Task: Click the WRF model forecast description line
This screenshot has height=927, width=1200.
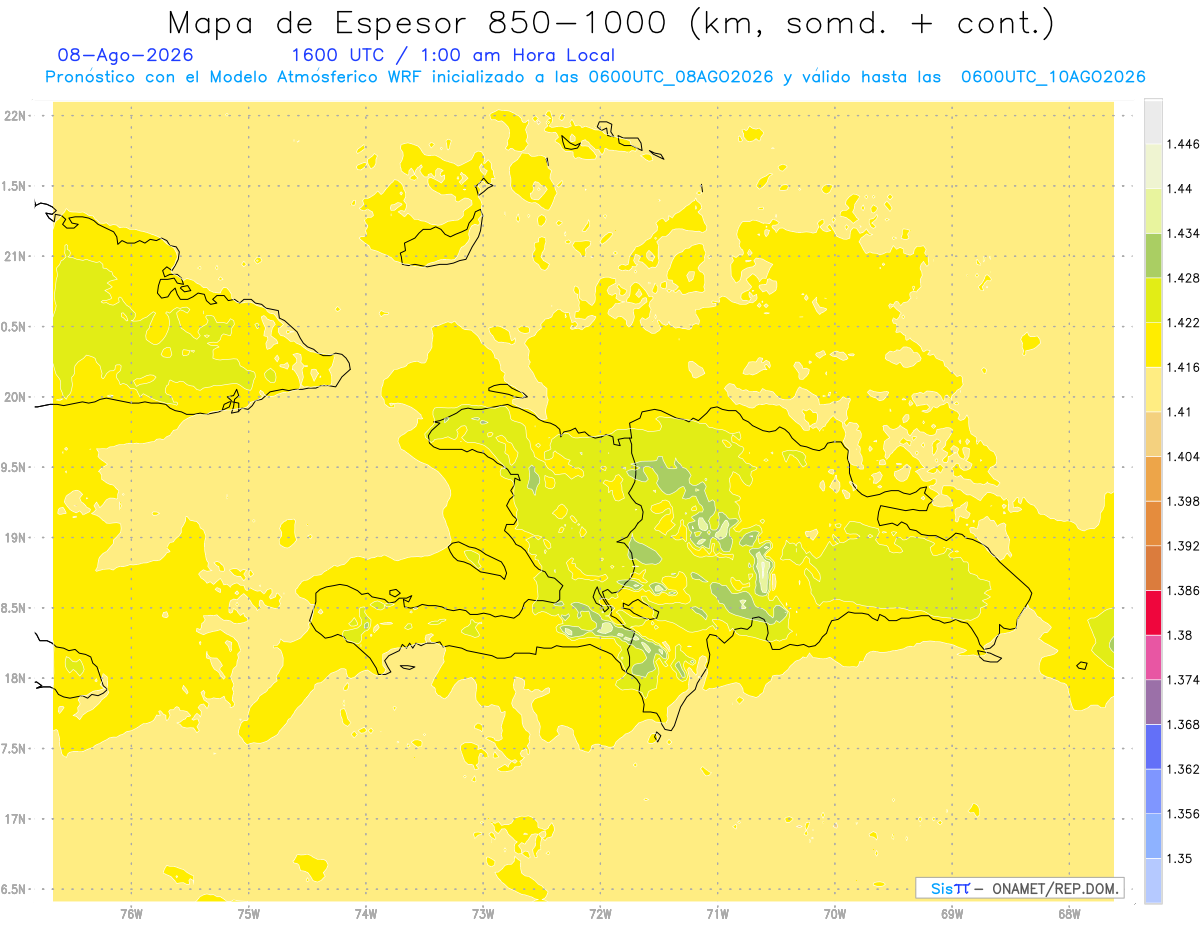Action: (x=595, y=77)
